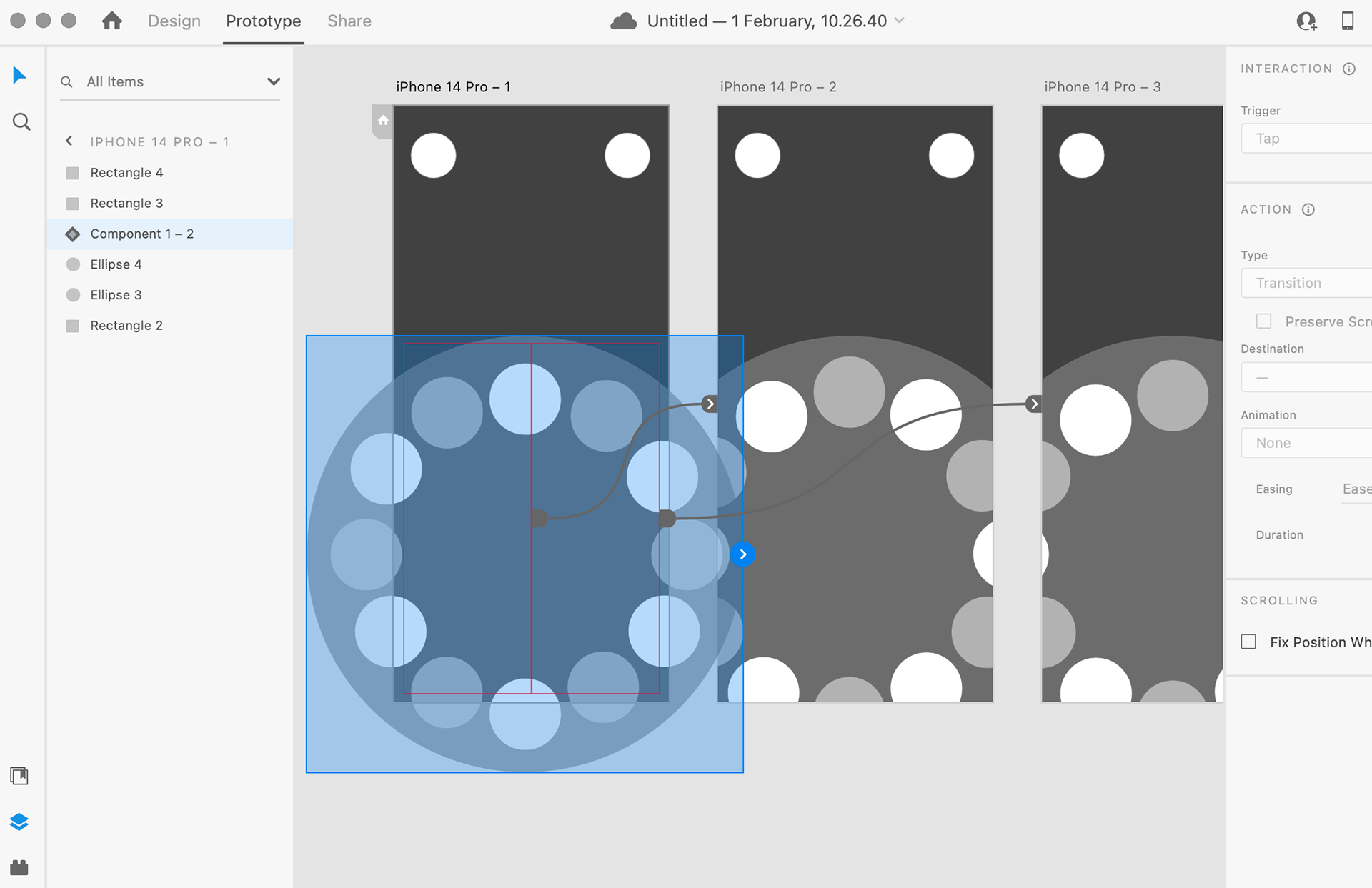This screenshot has height=888, width=1372.
Task: Open the Easing dropdown
Action: (1356, 489)
